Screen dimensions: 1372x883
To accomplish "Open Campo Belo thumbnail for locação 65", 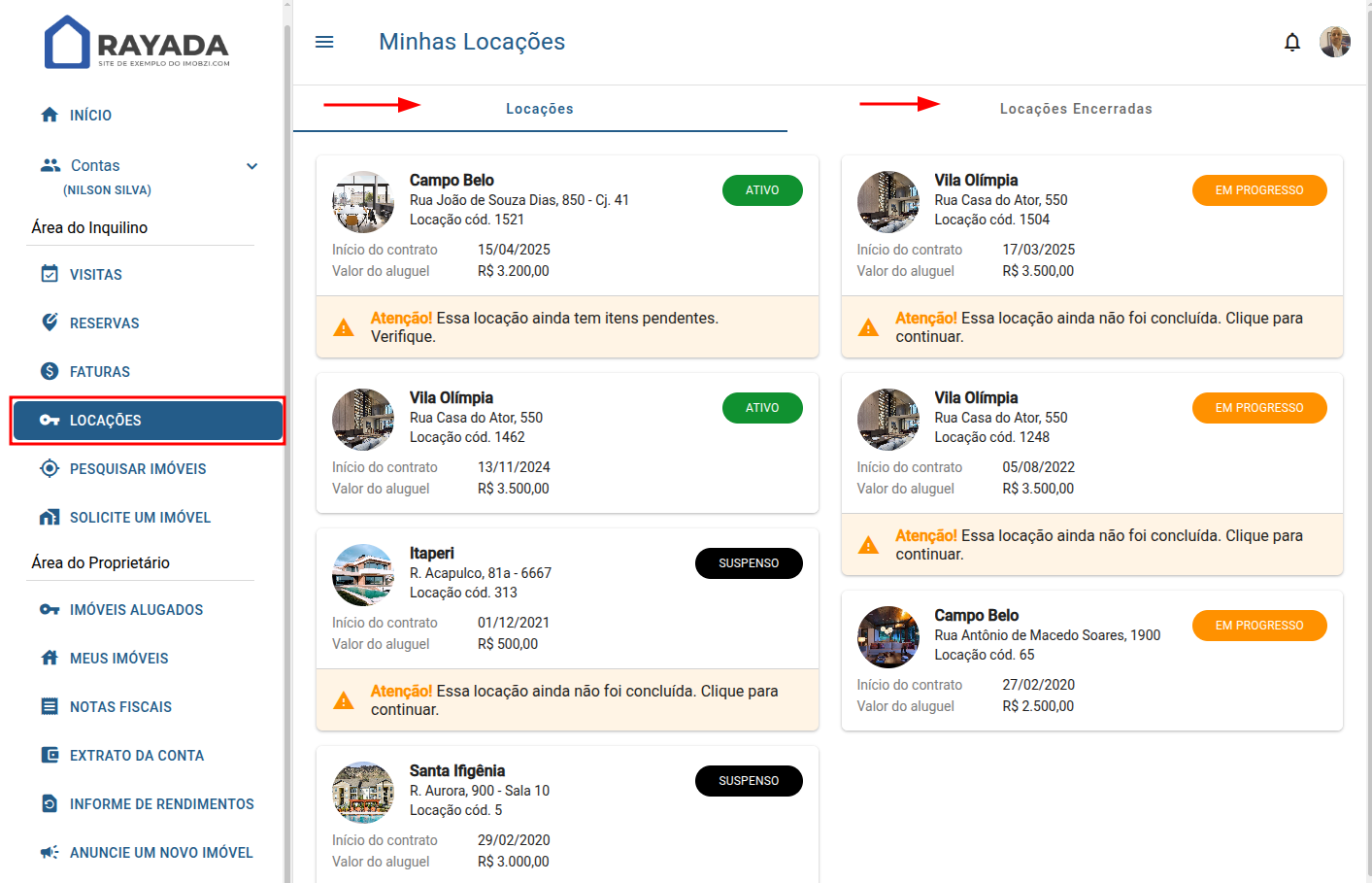I will click(x=888, y=637).
